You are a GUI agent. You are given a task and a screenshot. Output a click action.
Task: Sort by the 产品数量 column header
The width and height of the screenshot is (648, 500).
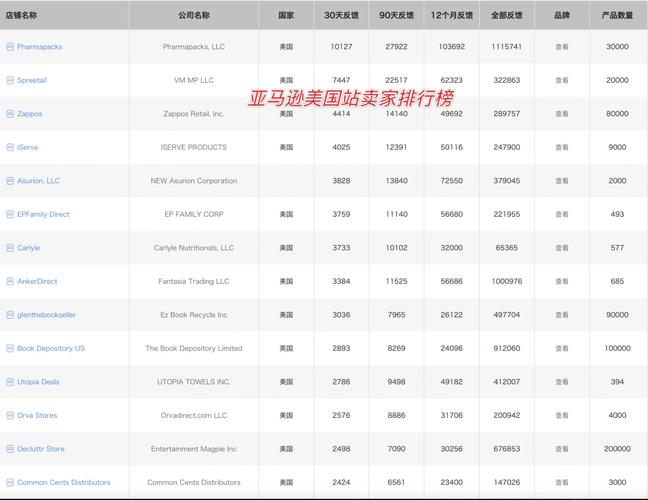click(617, 15)
